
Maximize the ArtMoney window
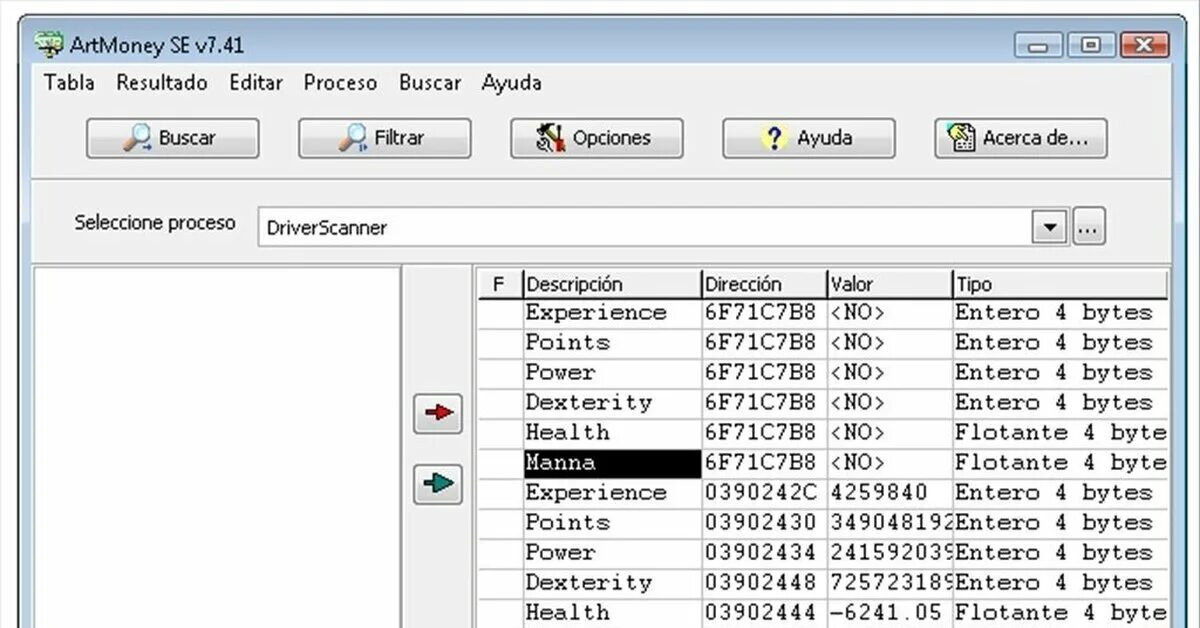click(1091, 45)
